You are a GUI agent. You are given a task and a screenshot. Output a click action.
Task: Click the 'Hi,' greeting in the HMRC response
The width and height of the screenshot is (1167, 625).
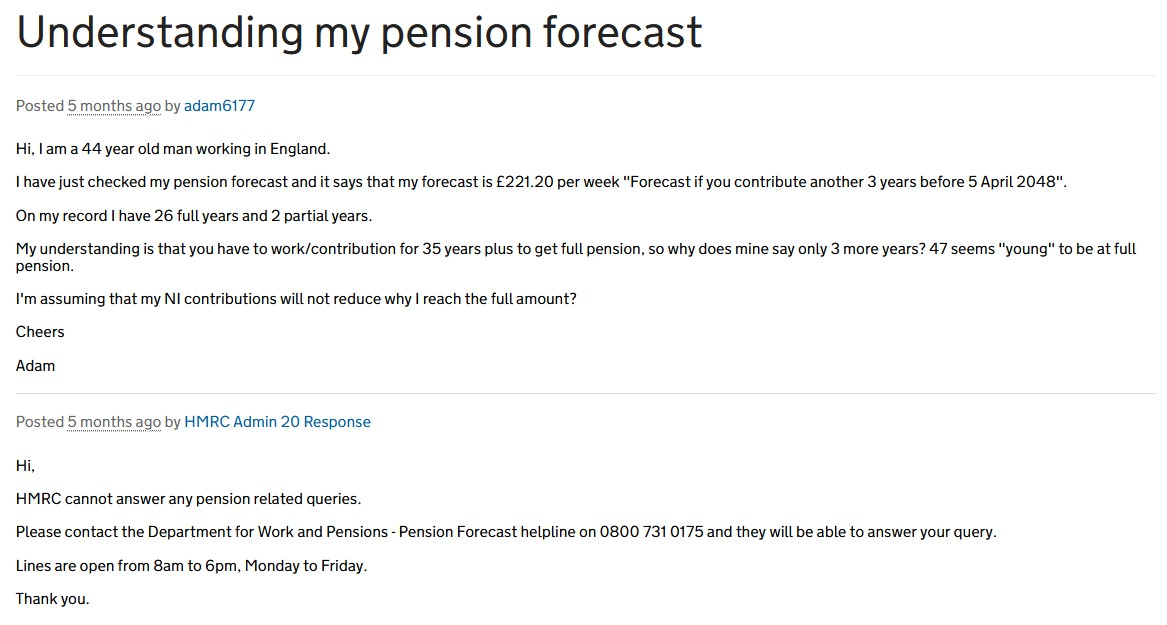tap(25, 466)
